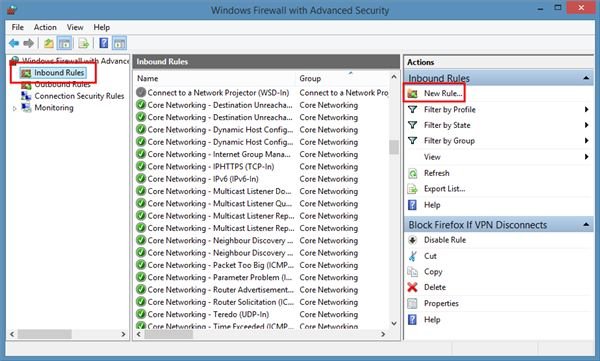This screenshot has width=600, height=361.
Task: Click the Monitoring tree icon
Action: point(26,108)
